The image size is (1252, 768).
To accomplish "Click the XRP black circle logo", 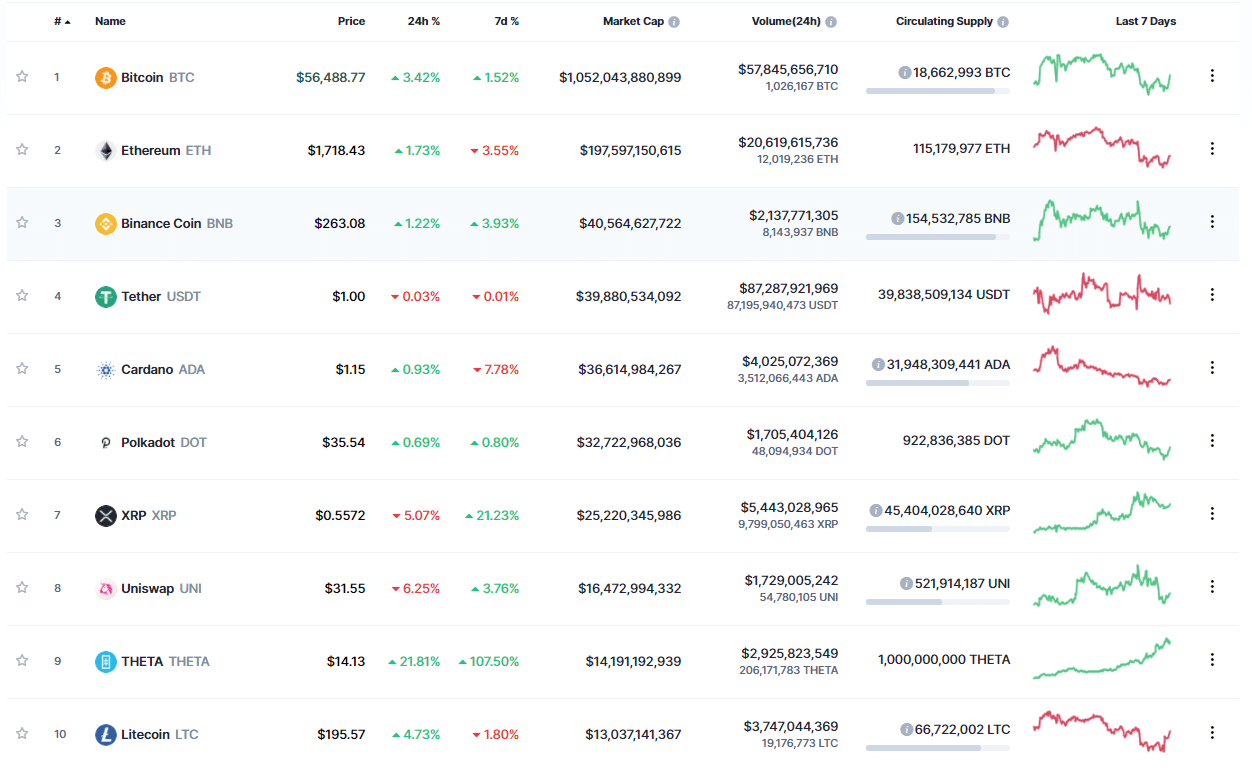I will click(106, 515).
